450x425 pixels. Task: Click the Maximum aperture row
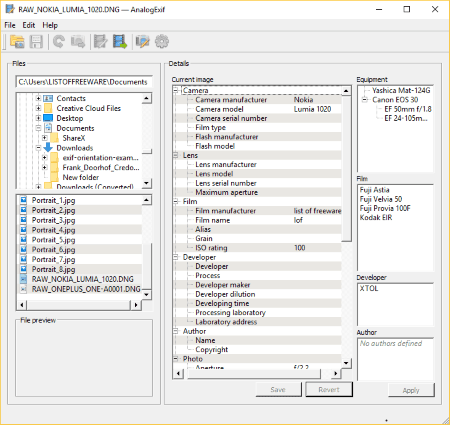tap(258, 192)
